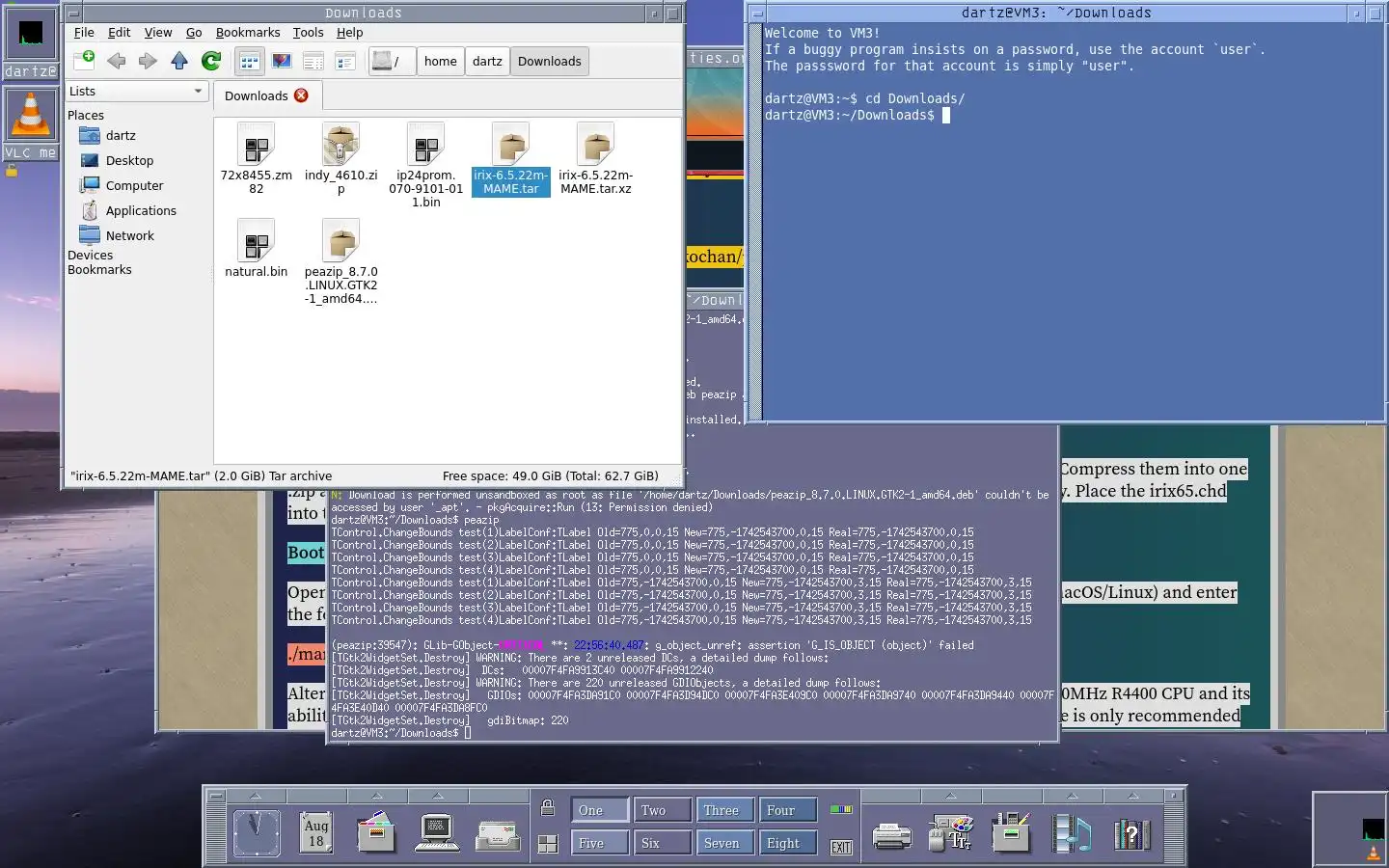Switch to workspace Eight
1389x868 pixels.
click(787, 843)
